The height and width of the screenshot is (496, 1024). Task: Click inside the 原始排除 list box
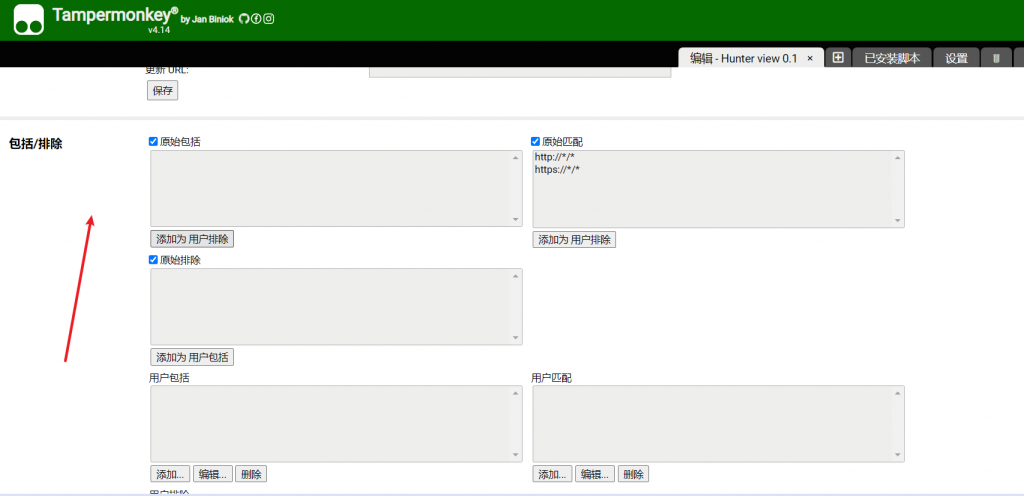336,306
